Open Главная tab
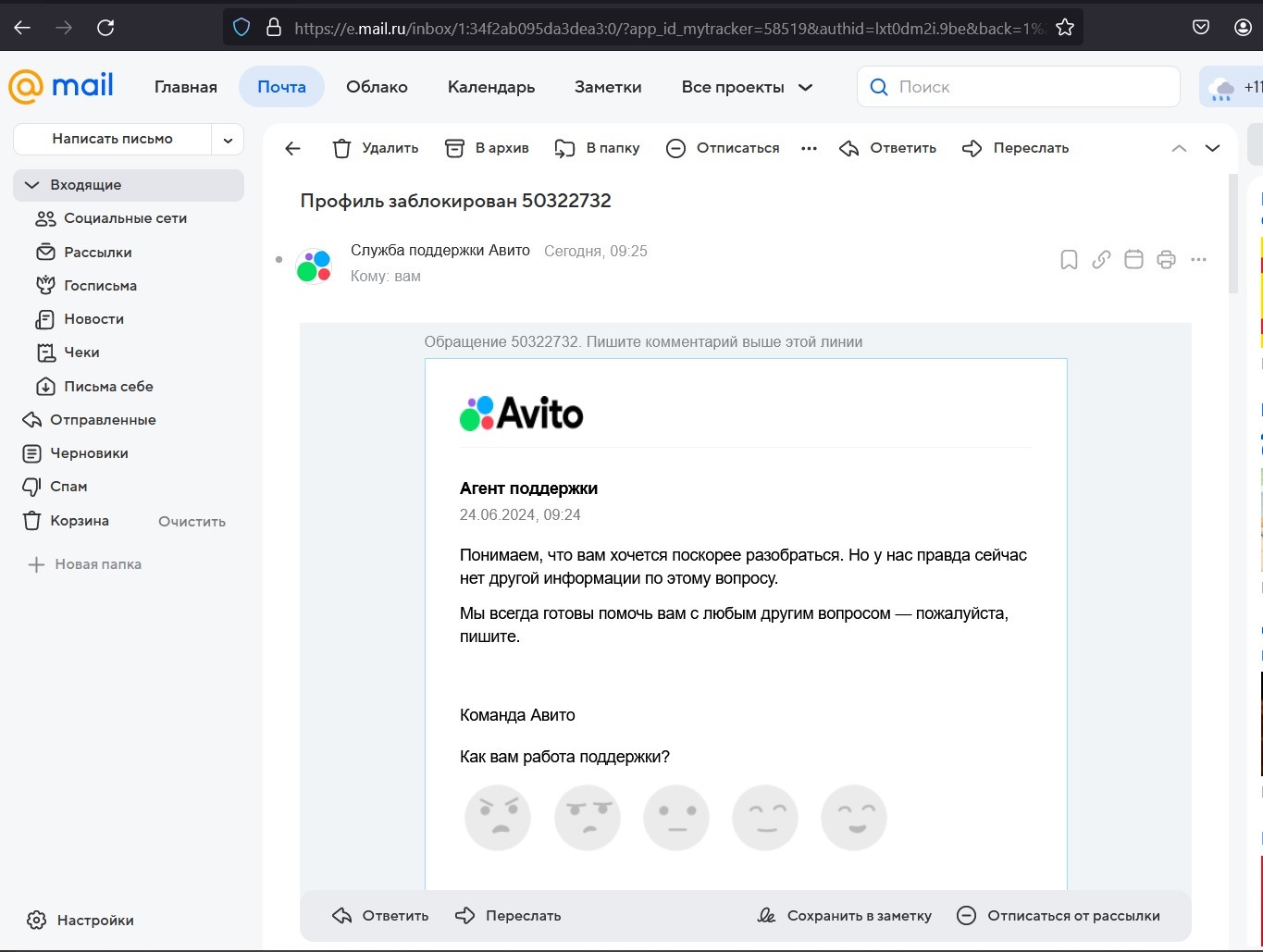1263x952 pixels. pos(186,87)
